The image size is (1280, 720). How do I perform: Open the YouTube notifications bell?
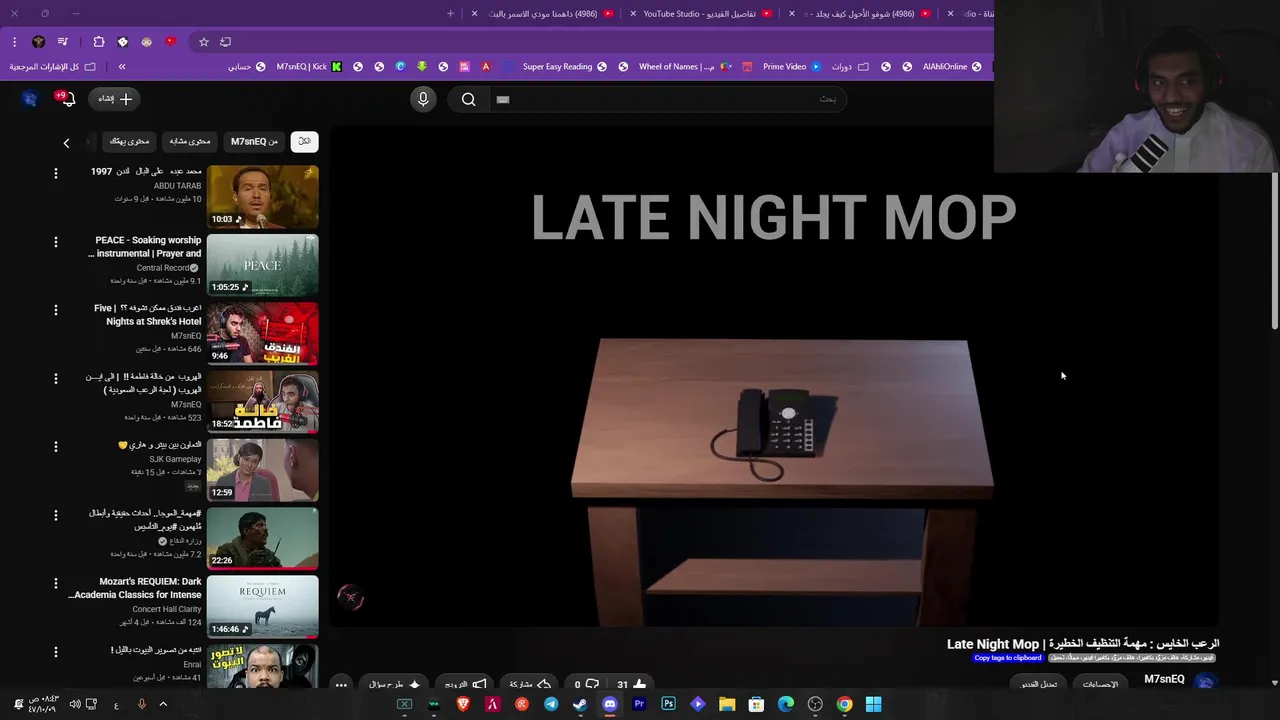click(x=67, y=98)
